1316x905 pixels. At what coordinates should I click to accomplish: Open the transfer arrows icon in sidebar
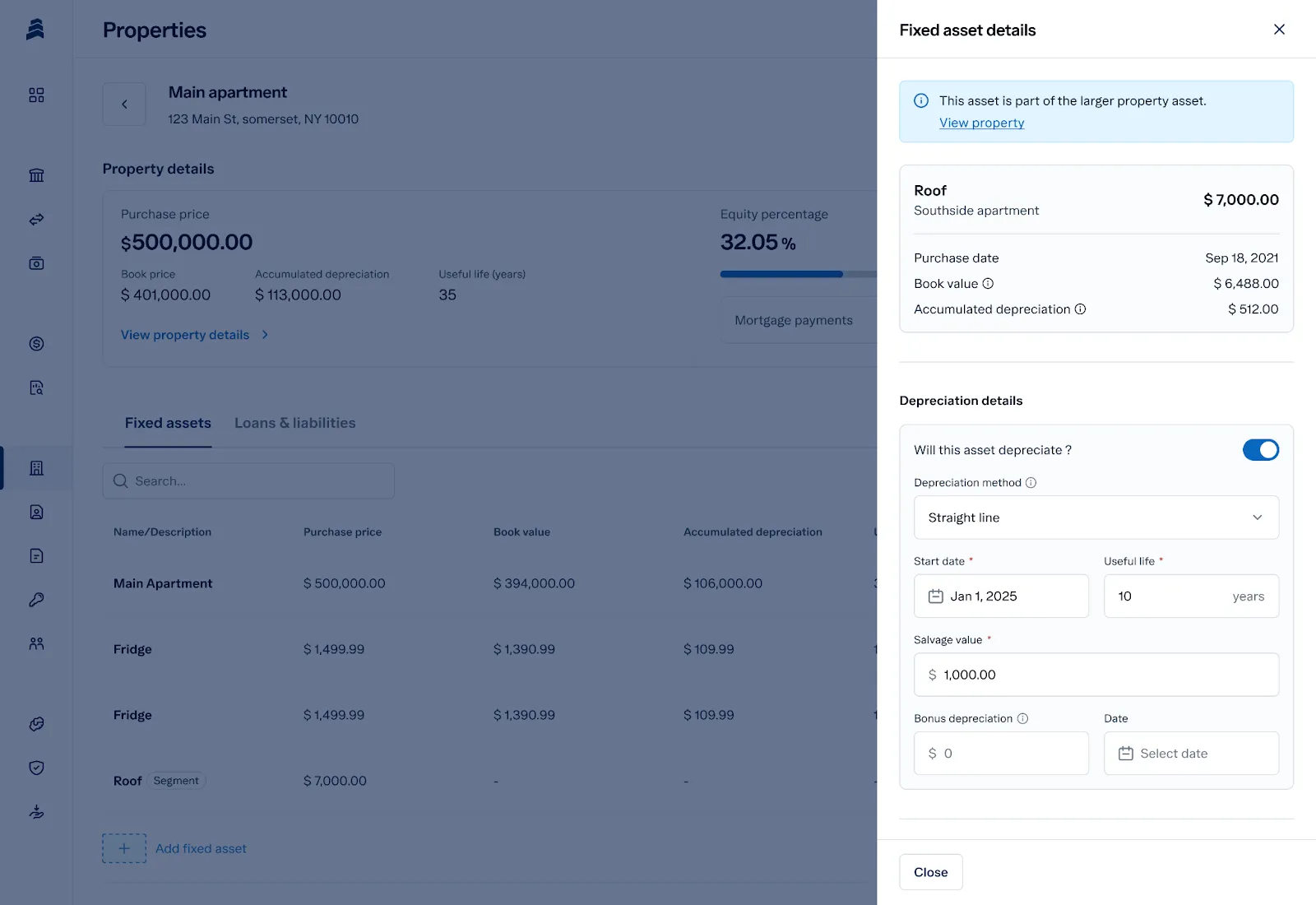[x=36, y=220]
